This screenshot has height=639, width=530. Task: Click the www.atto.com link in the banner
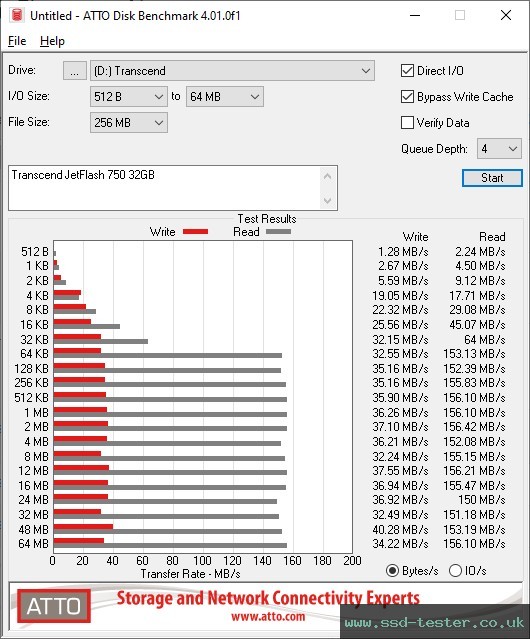coord(268,616)
